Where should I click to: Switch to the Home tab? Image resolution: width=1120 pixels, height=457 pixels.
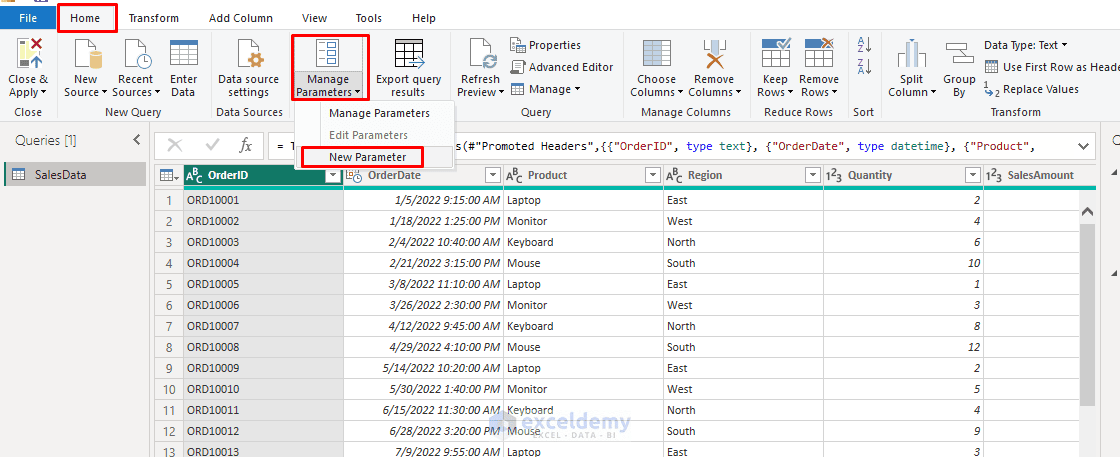point(86,18)
